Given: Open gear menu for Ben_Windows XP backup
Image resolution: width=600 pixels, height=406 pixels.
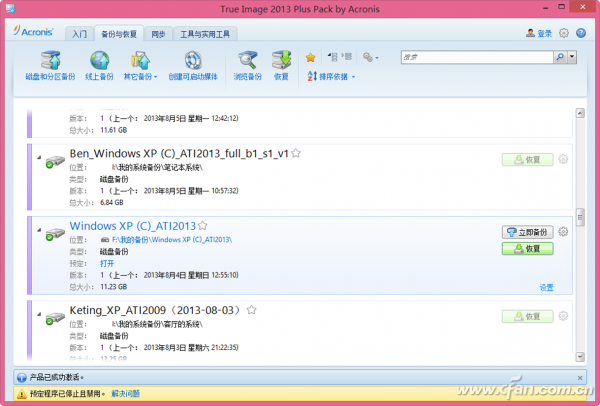Looking at the screenshot, I should [x=563, y=159].
